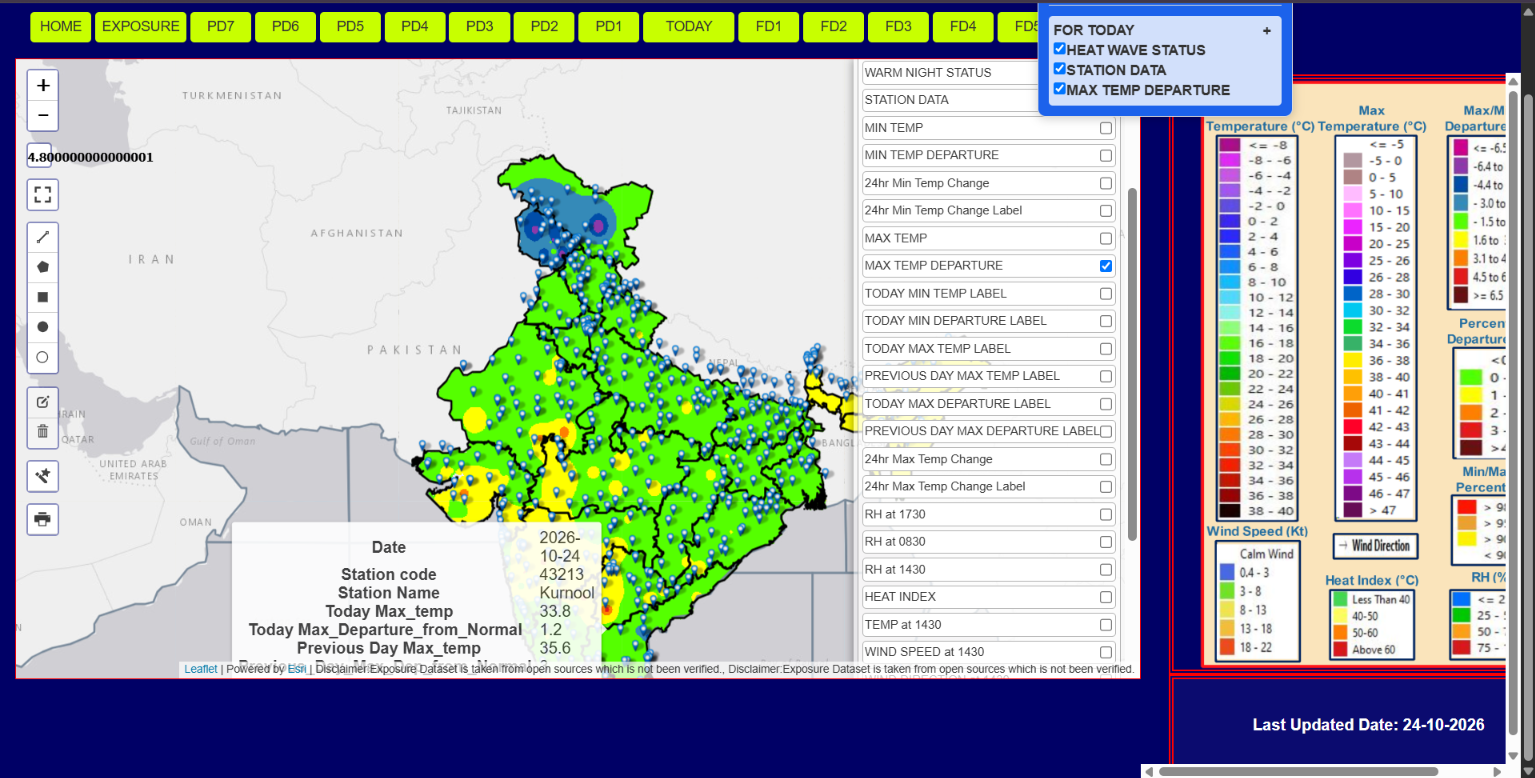
Task: Zoom out of the map
Action: (x=43, y=116)
